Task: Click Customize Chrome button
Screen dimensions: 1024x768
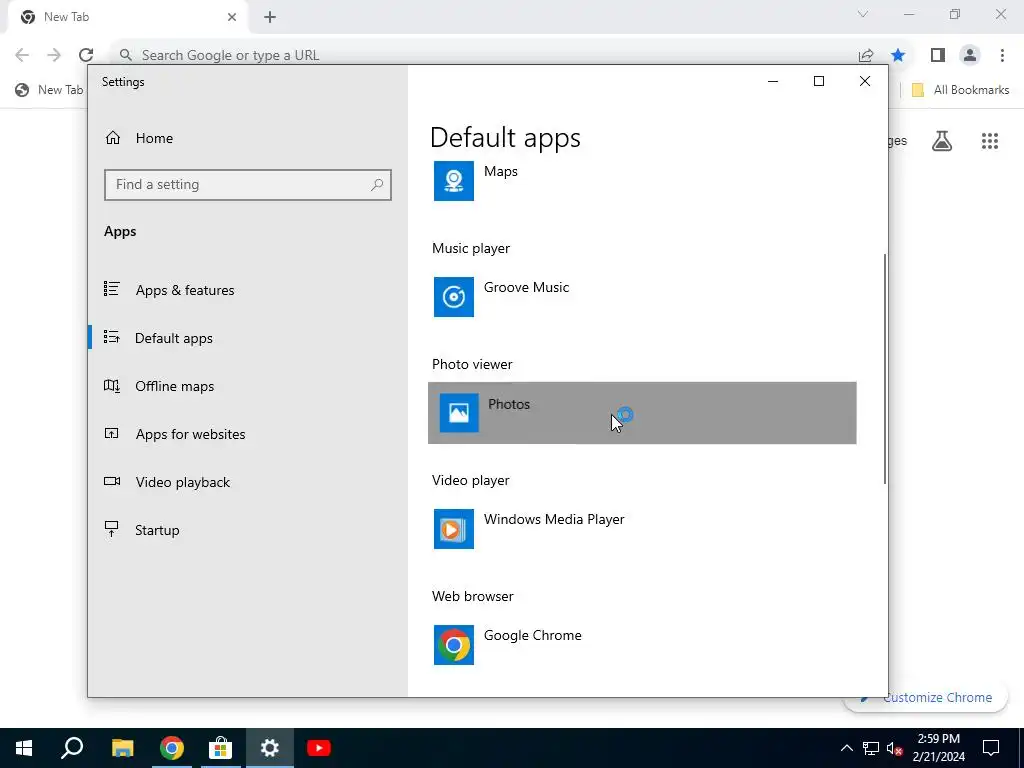Action: tap(926, 697)
